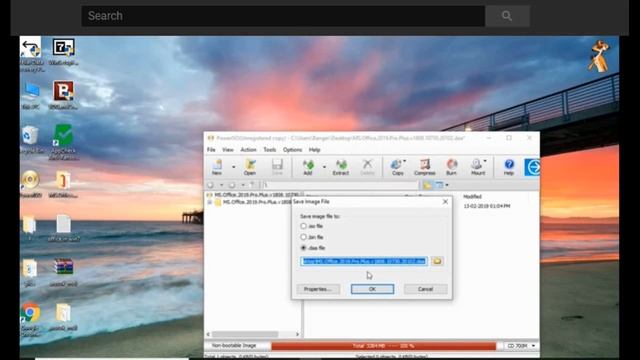This screenshot has width=640, height=360.
Task: Expand the MS.Office.2019 subfolder in tree
Action: (209, 202)
